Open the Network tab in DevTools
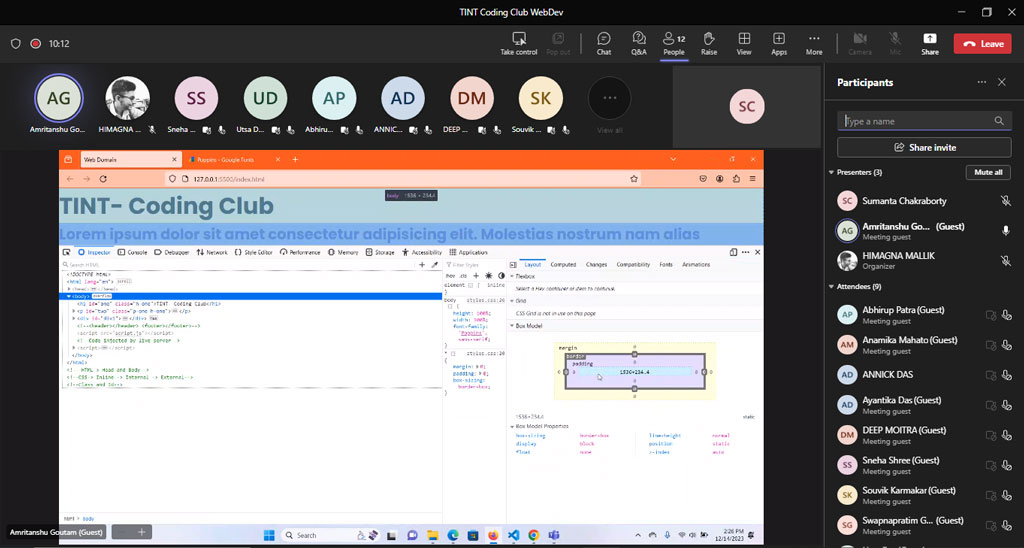The width and height of the screenshot is (1024, 548). pos(212,252)
